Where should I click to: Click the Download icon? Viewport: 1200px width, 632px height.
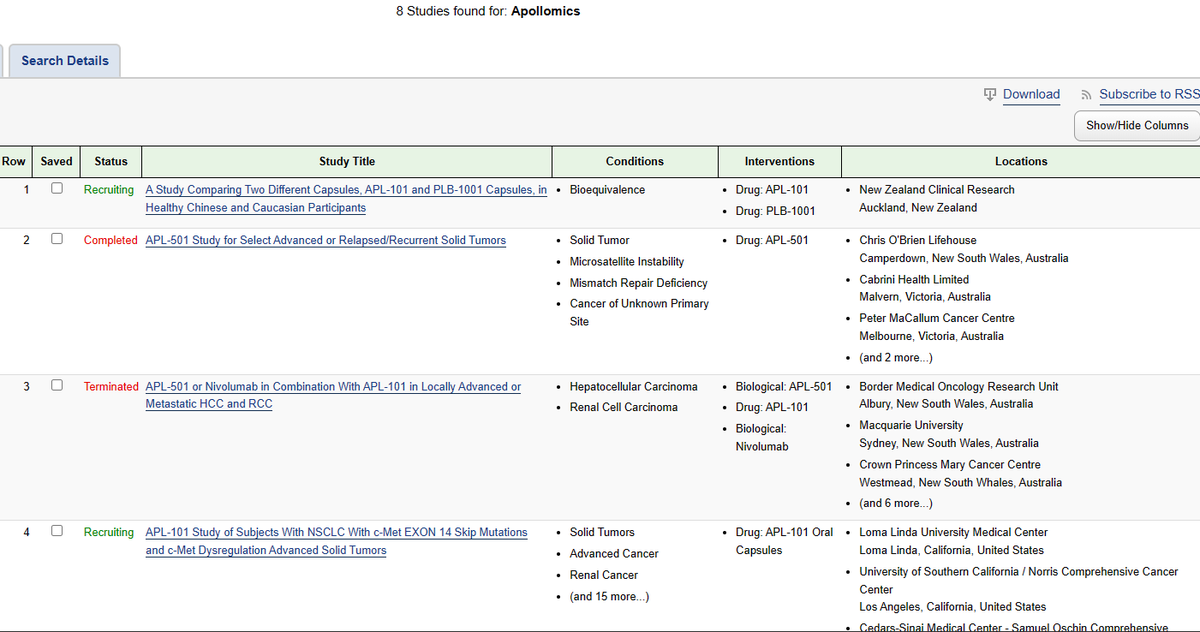click(990, 94)
